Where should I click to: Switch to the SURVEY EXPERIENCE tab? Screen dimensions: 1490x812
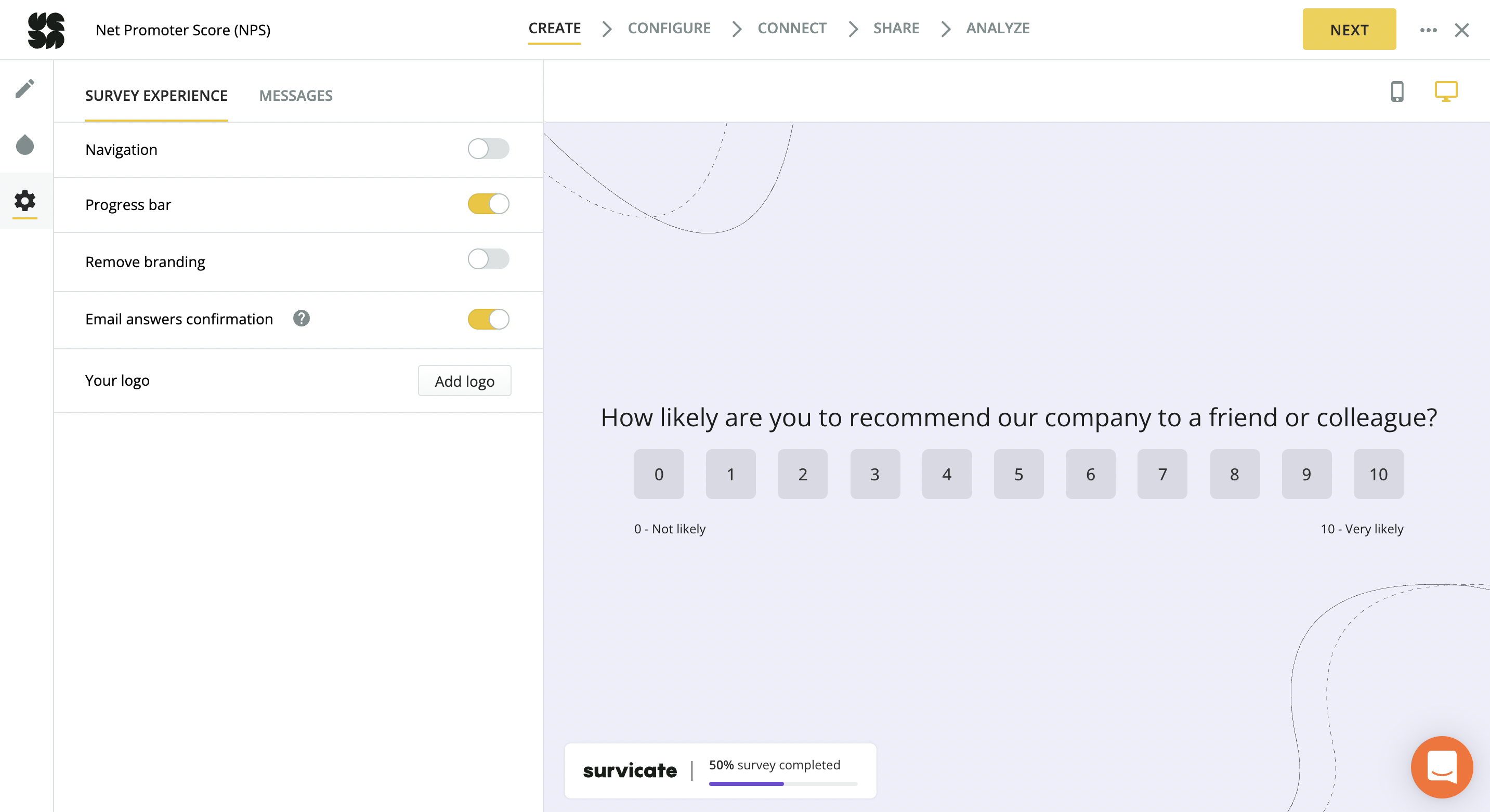[x=156, y=95]
